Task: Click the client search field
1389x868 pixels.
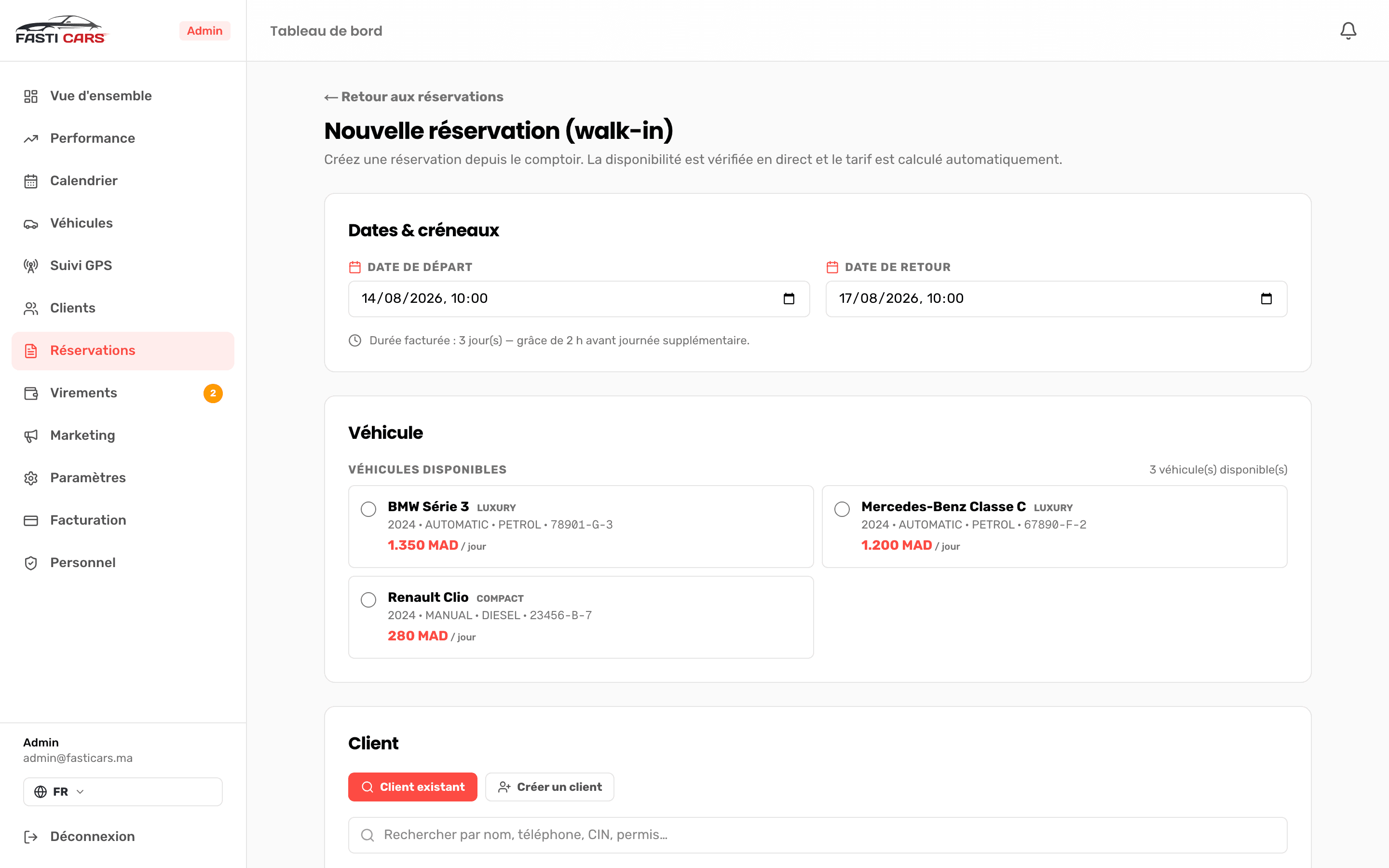Action: [817, 835]
